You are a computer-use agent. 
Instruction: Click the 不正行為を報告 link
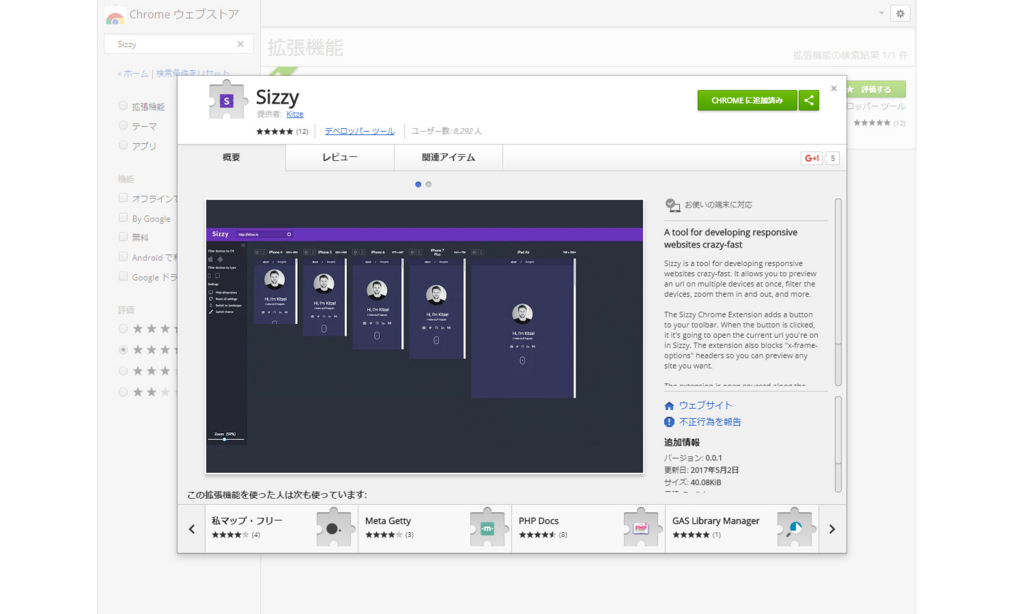click(710, 422)
